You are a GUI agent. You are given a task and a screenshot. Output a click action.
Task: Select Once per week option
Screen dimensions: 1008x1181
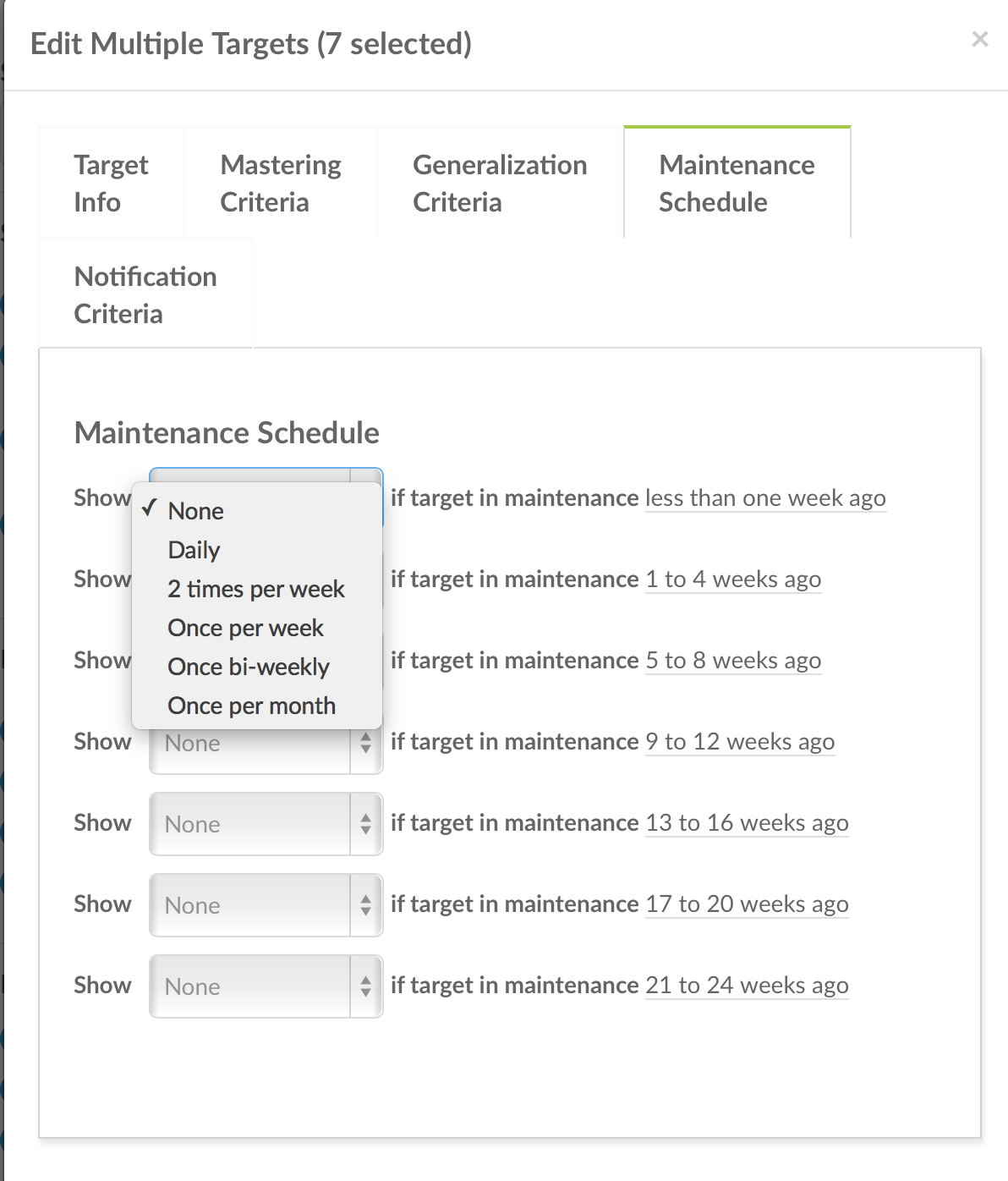[257, 628]
